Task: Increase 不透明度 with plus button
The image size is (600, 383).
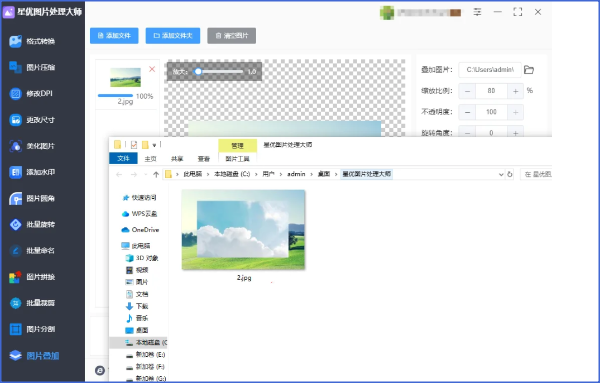Action: (515, 112)
